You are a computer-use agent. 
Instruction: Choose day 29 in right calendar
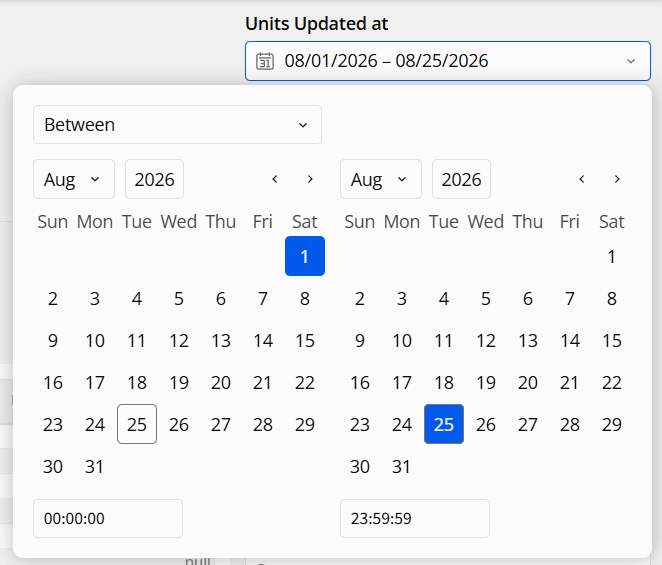[x=612, y=424]
